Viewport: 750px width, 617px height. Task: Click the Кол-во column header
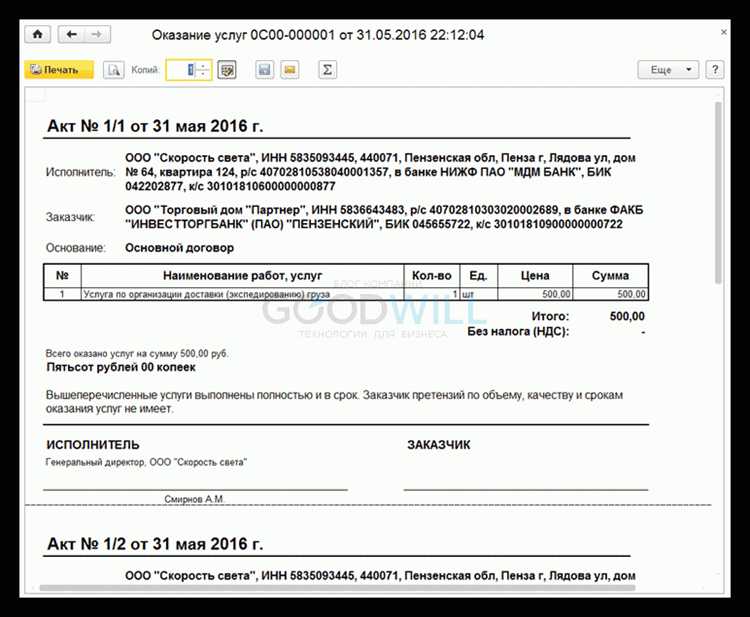[x=432, y=275]
